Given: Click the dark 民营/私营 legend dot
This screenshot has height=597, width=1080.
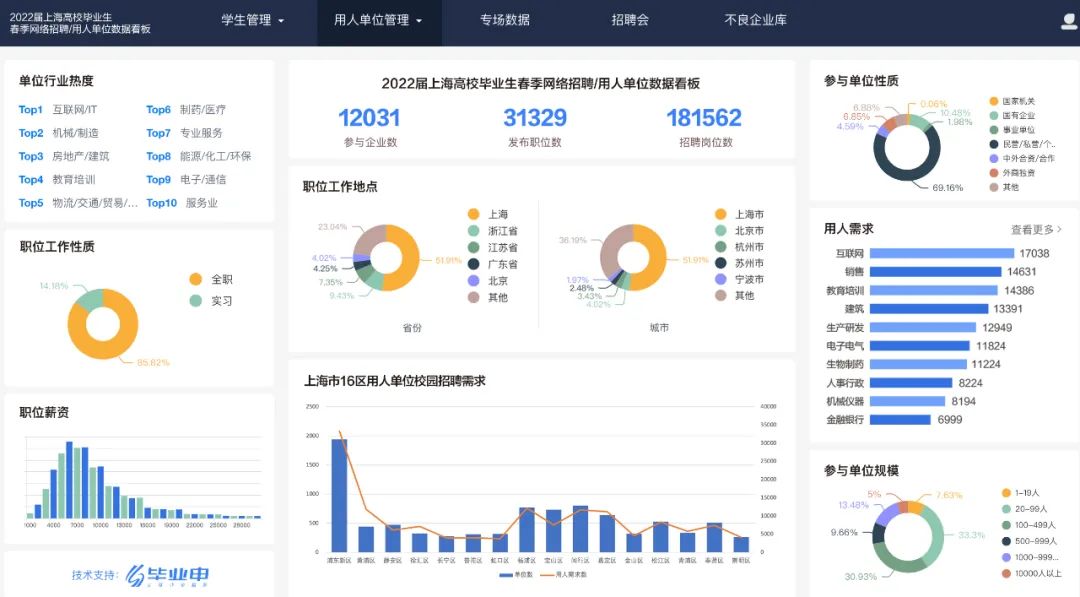Looking at the screenshot, I should pos(993,144).
